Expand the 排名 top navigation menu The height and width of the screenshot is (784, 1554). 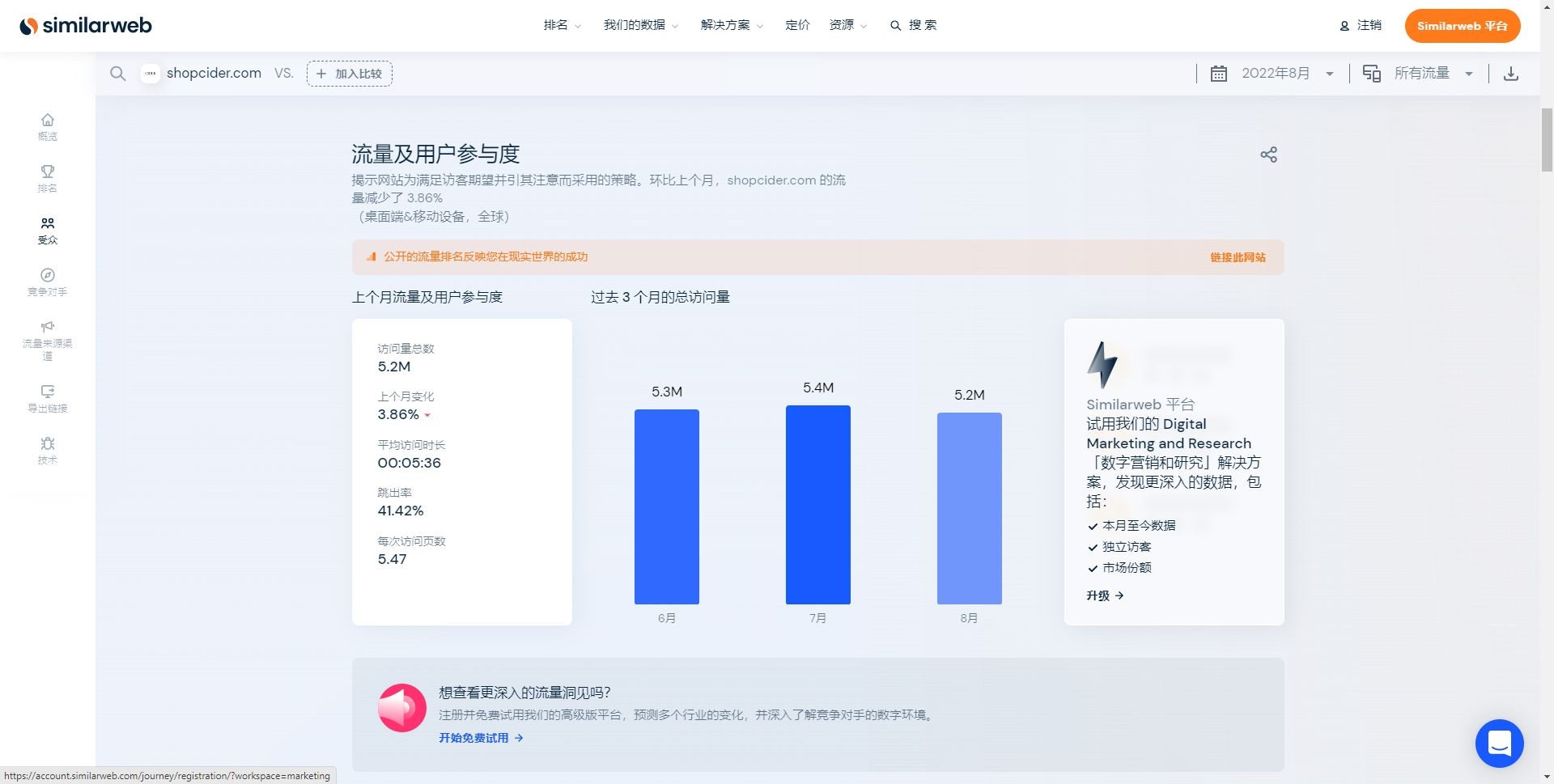562,26
